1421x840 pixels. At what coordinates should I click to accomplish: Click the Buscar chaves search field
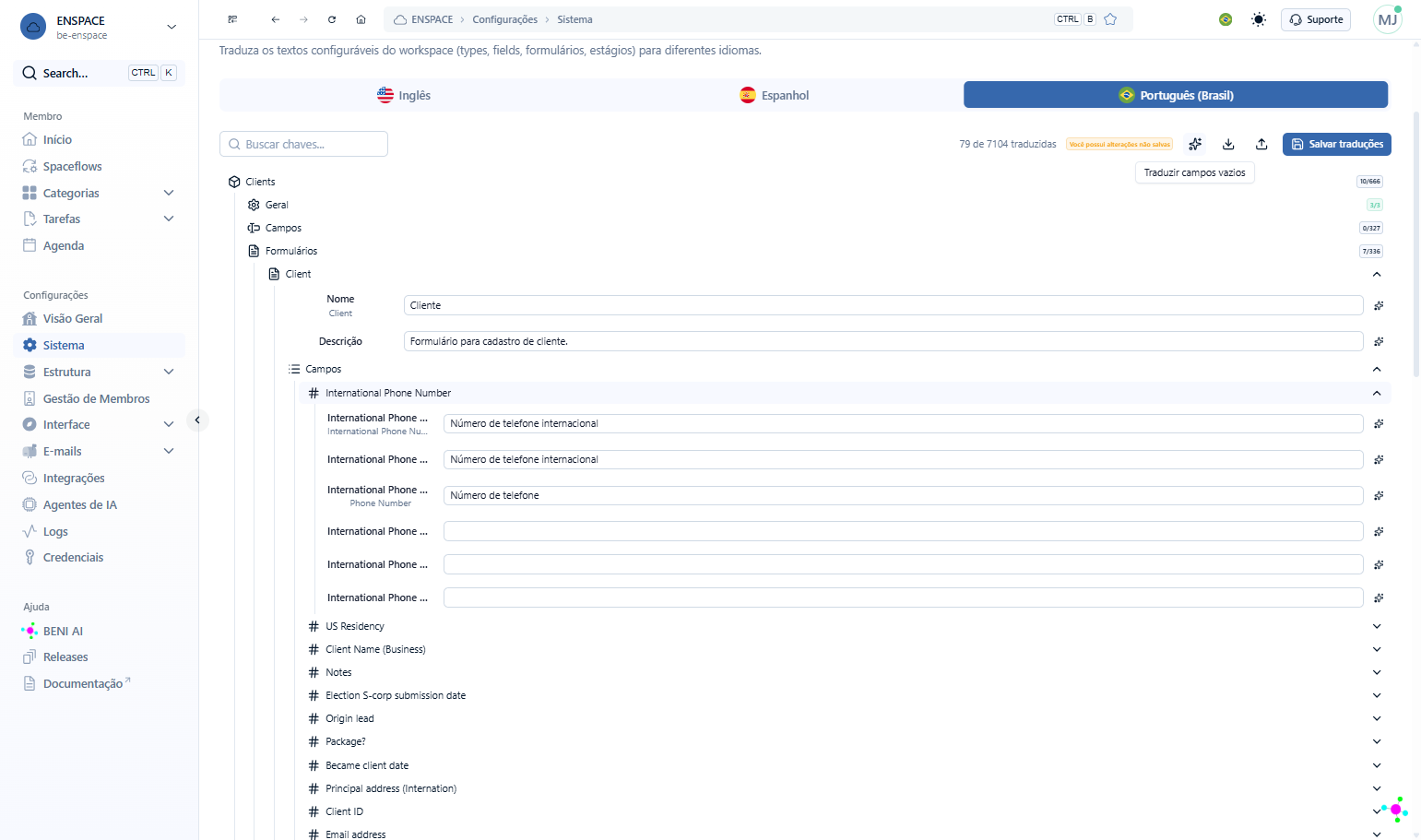point(303,144)
